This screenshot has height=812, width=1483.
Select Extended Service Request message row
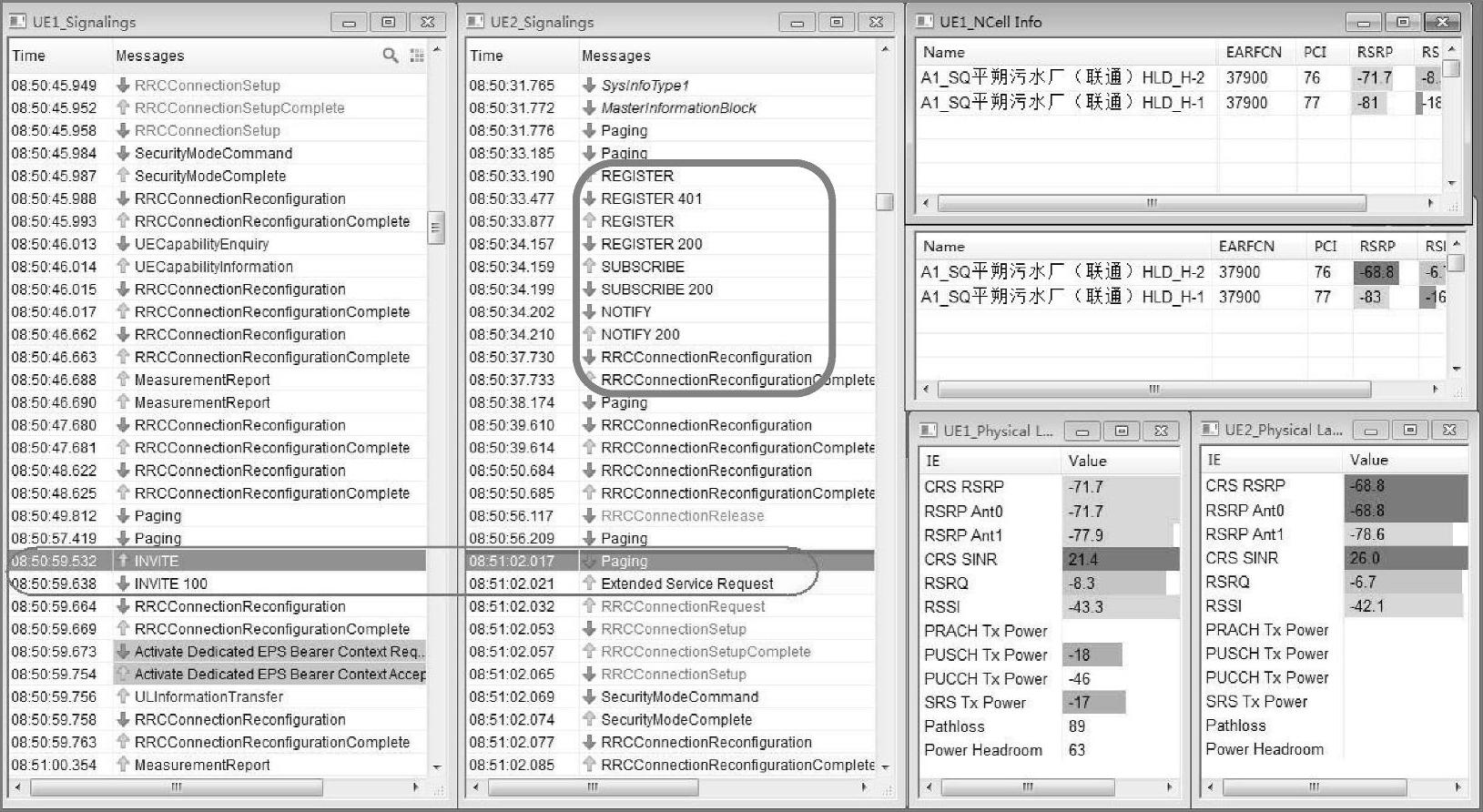coord(671,584)
